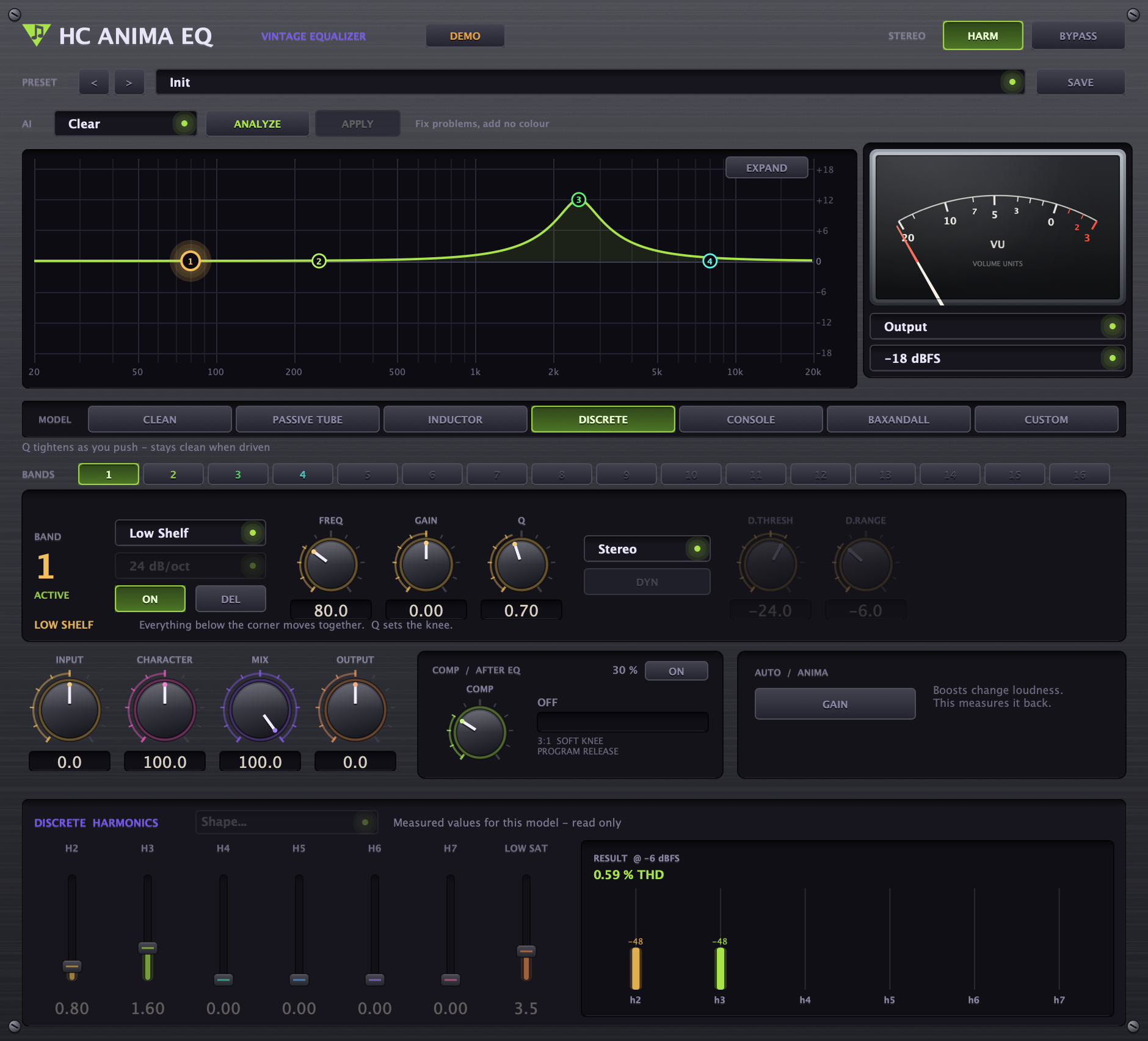Click the LOW SAT slider handle
Viewport: 1148px width, 1041px height.
pos(526,951)
